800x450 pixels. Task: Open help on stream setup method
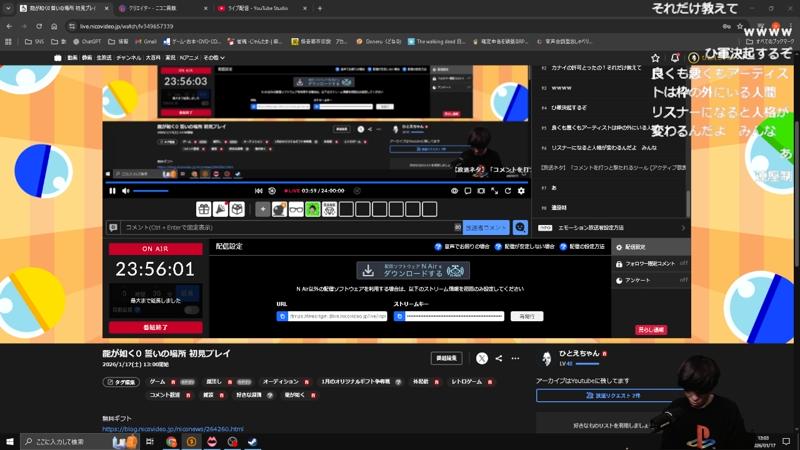coord(582,246)
